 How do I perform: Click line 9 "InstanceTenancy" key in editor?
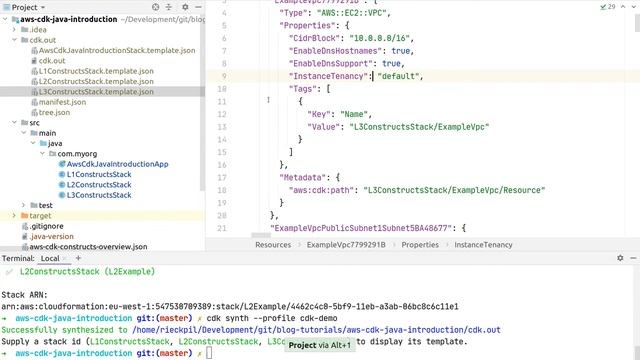pyautogui.click(x=329, y=76)
